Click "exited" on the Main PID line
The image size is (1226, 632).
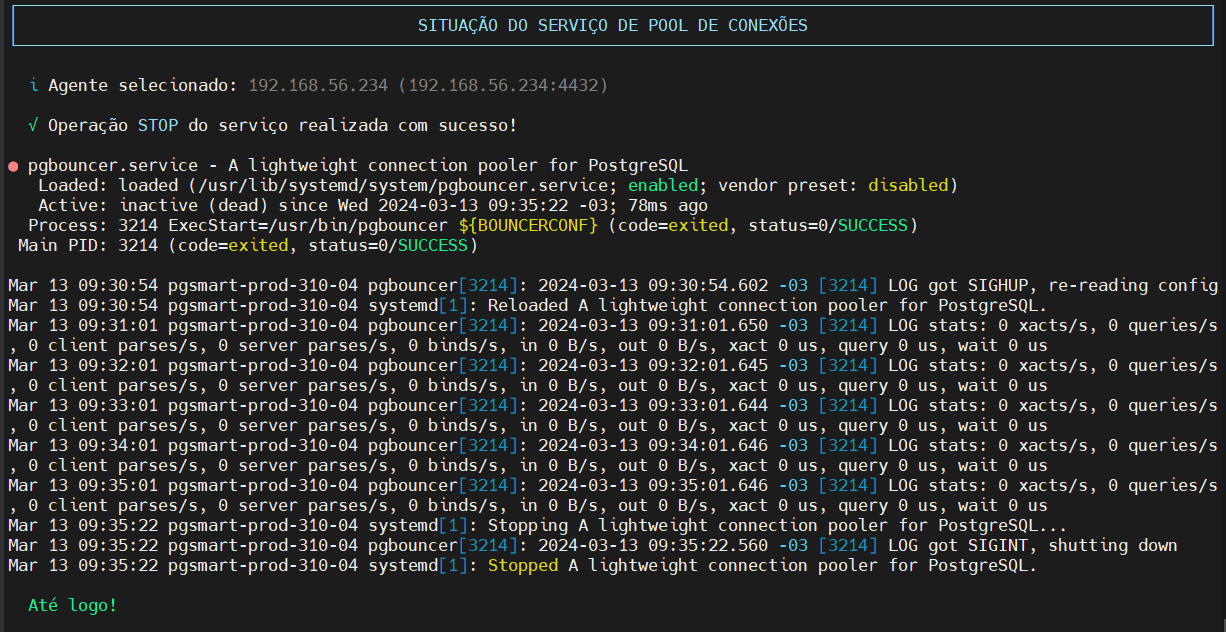pos(258,245)
